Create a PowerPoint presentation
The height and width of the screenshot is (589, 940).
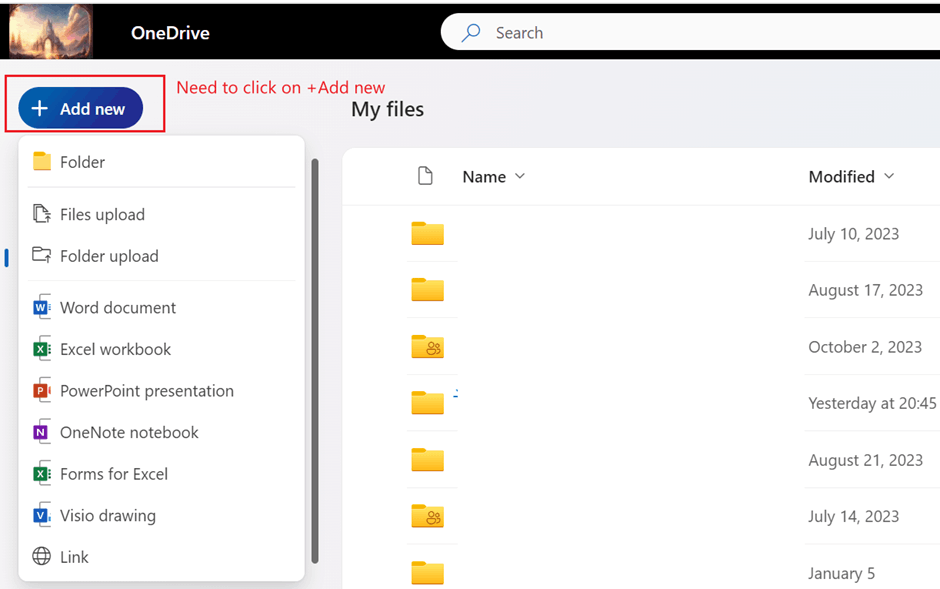point(162,391)
